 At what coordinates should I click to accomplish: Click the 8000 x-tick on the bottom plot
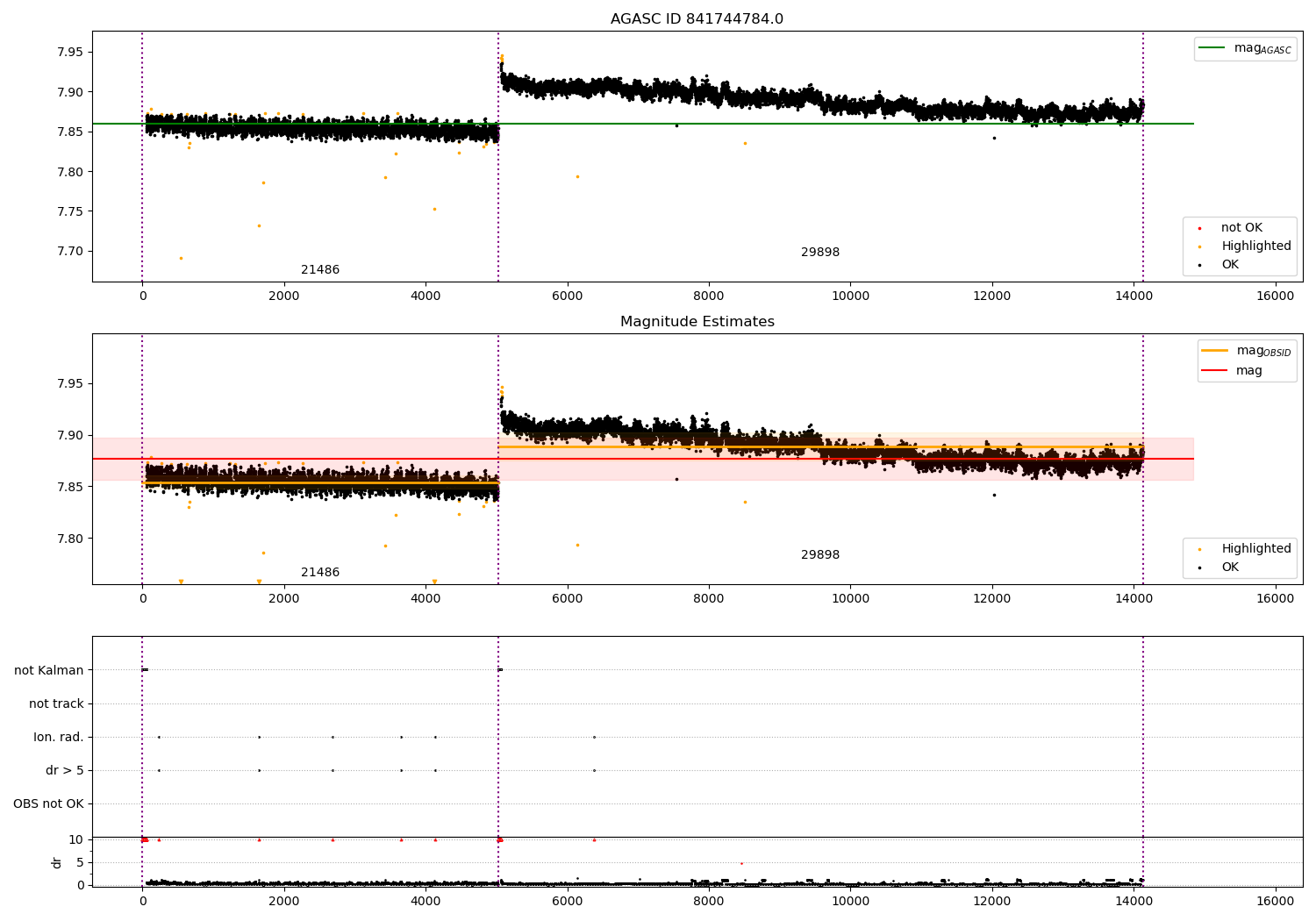point(709,901)
